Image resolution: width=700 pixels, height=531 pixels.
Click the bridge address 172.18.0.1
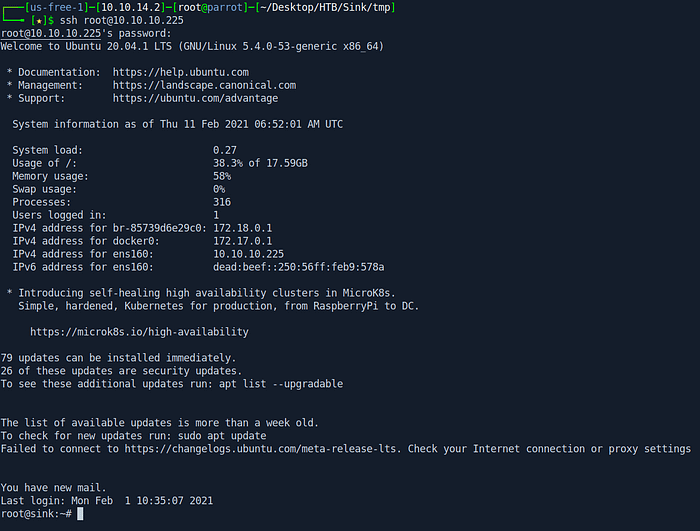[242, 228]
